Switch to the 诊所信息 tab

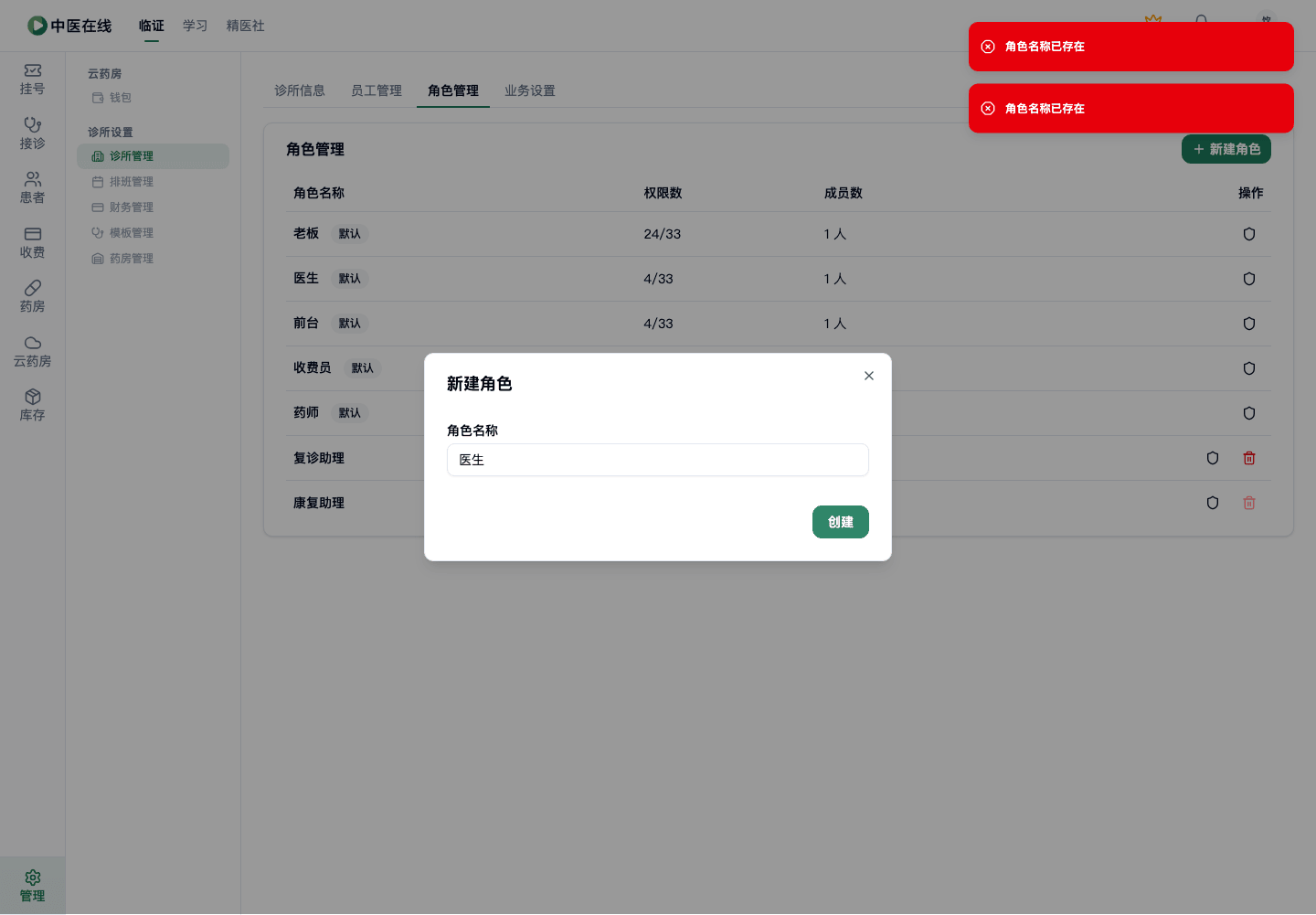(300, 90)
